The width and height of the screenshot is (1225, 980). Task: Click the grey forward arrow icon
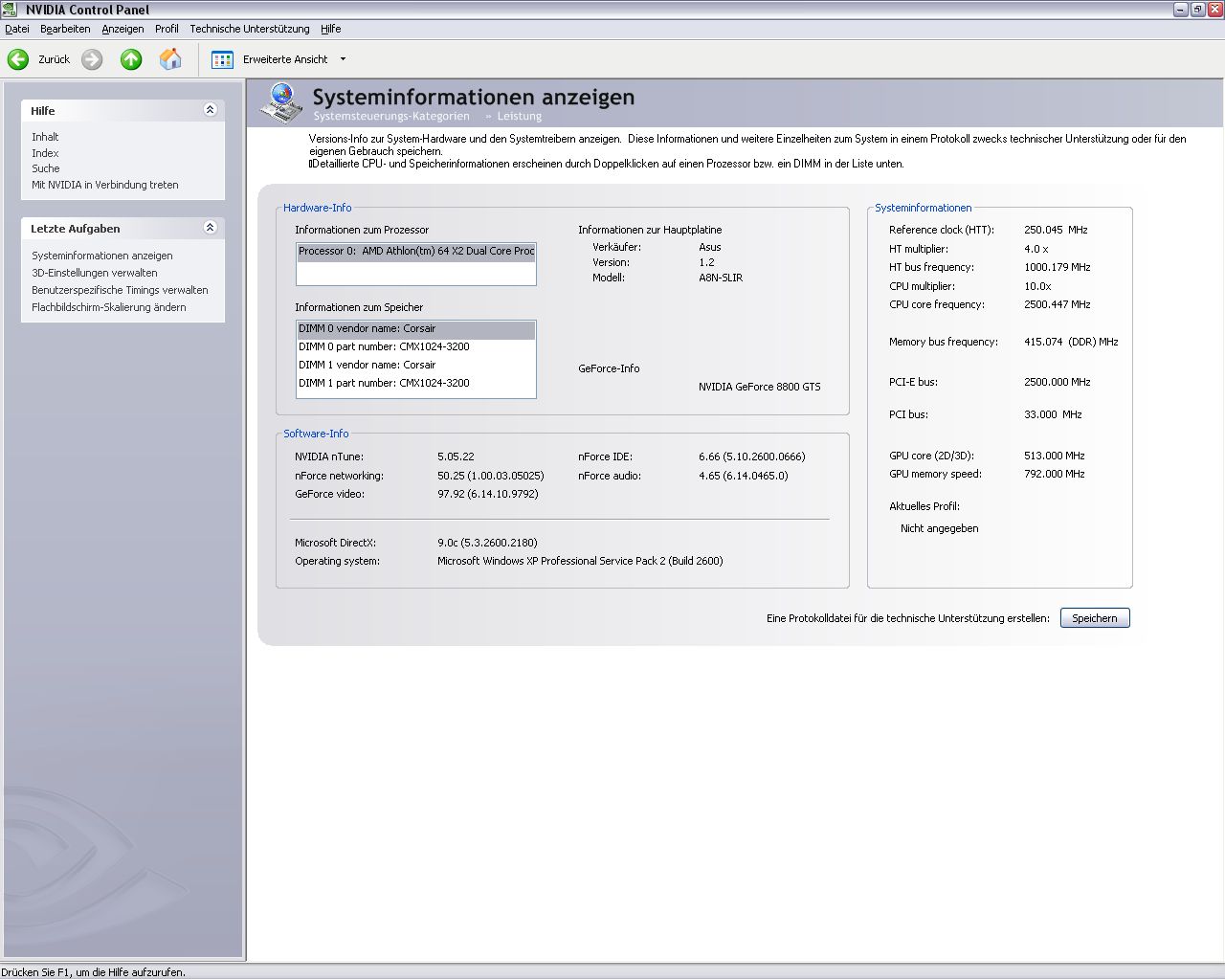[x=92, y=59]
